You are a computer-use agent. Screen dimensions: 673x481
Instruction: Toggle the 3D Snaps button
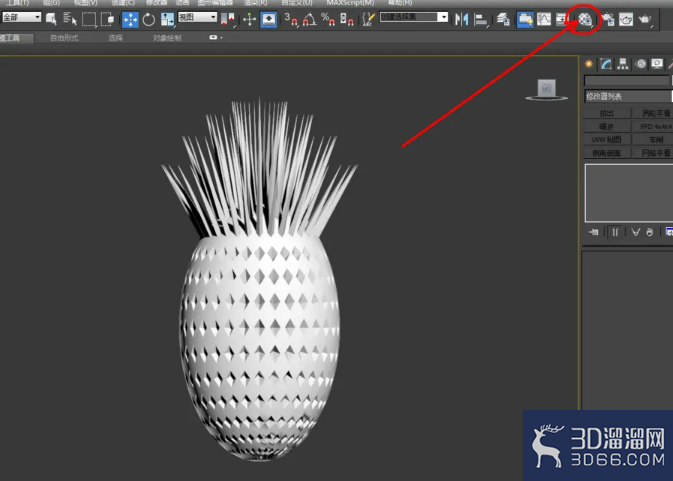pos(291,19)
